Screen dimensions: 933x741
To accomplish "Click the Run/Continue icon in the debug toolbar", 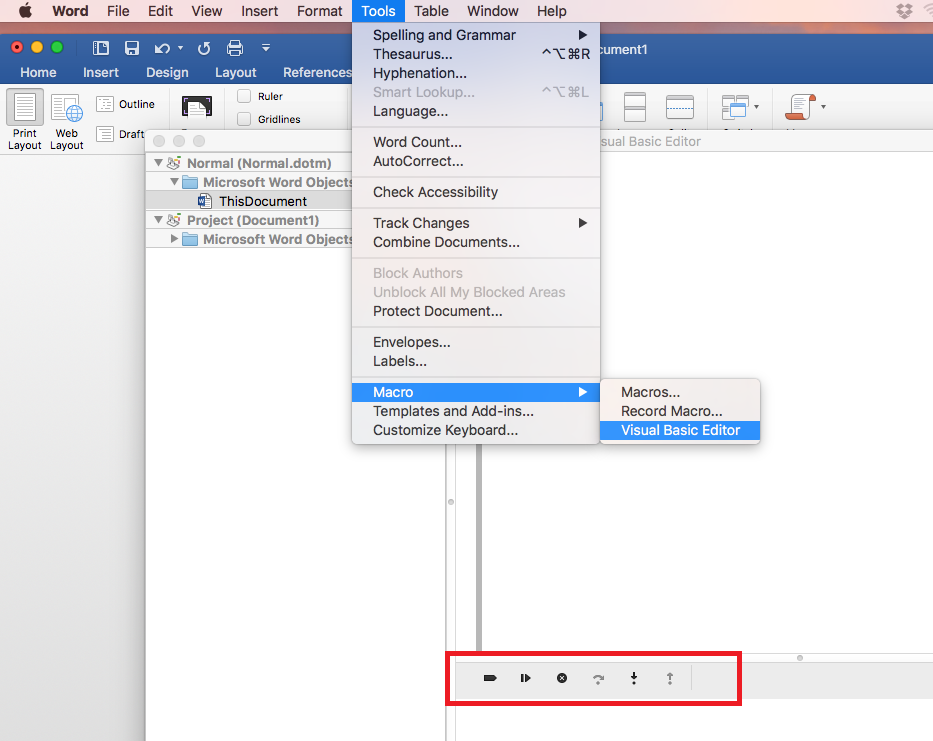I will point(525,678).
